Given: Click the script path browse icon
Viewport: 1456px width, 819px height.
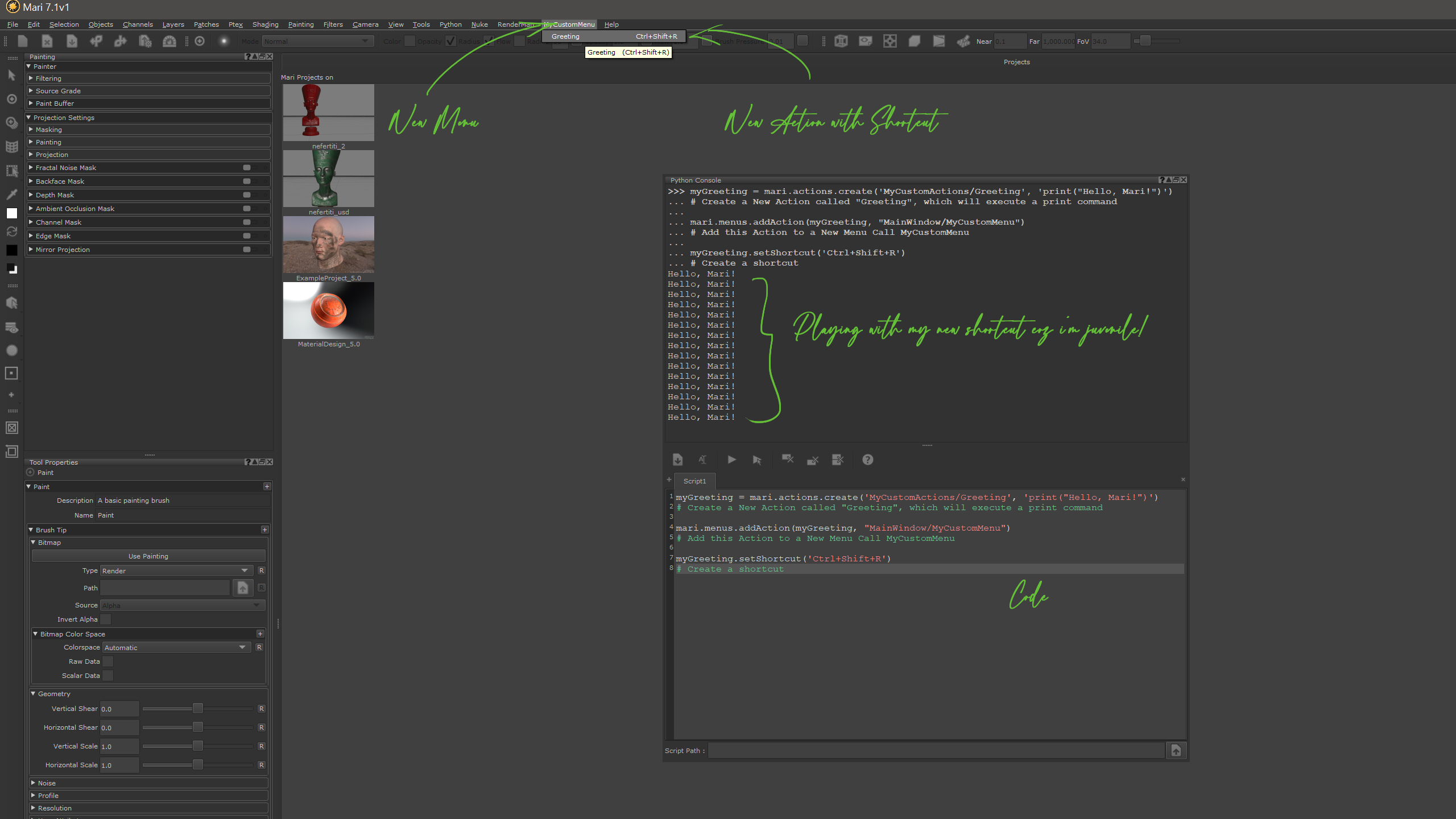Looking at the screenshot, I should pos(1176,751).
